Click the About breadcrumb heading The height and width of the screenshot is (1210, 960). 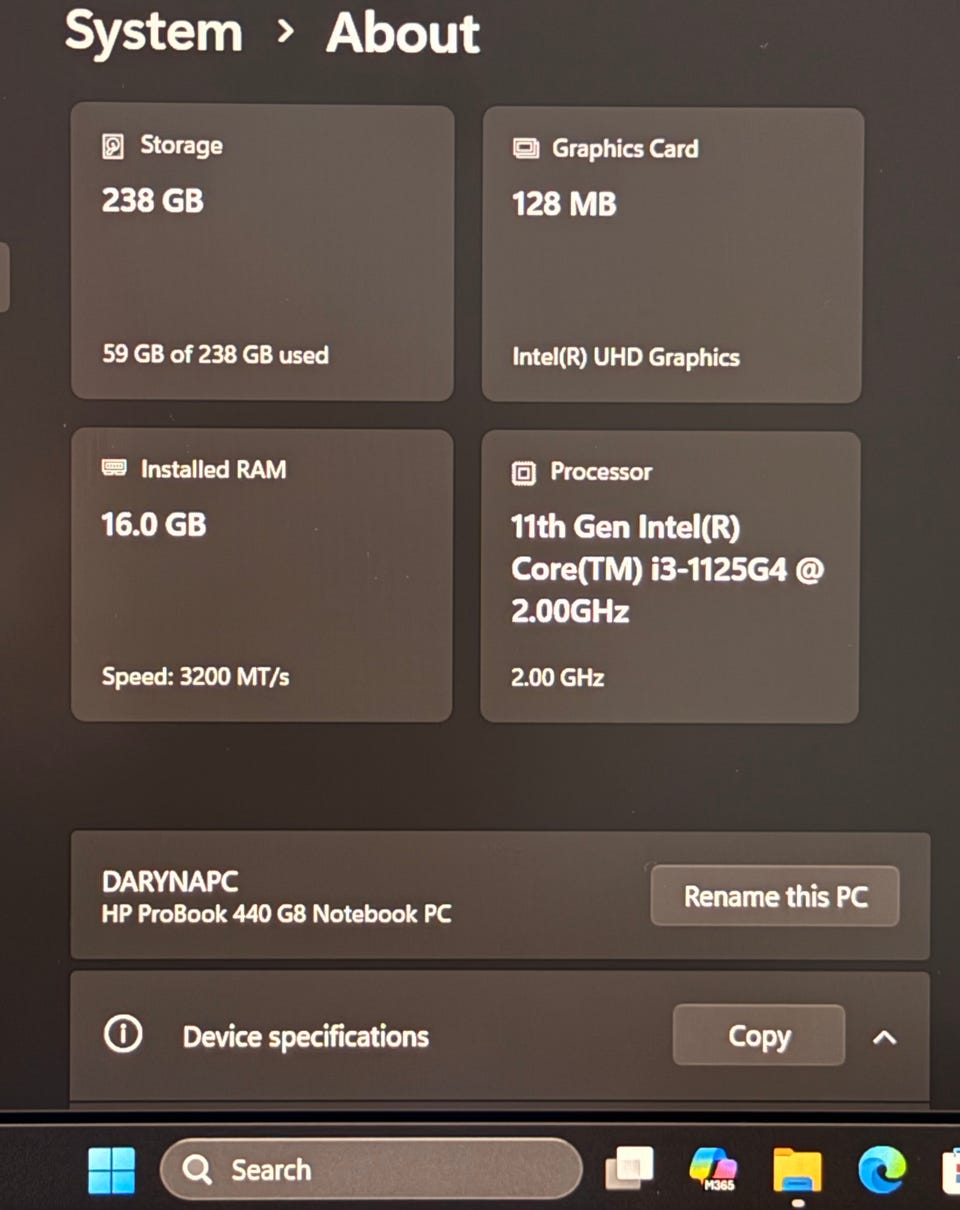(403, 32)
